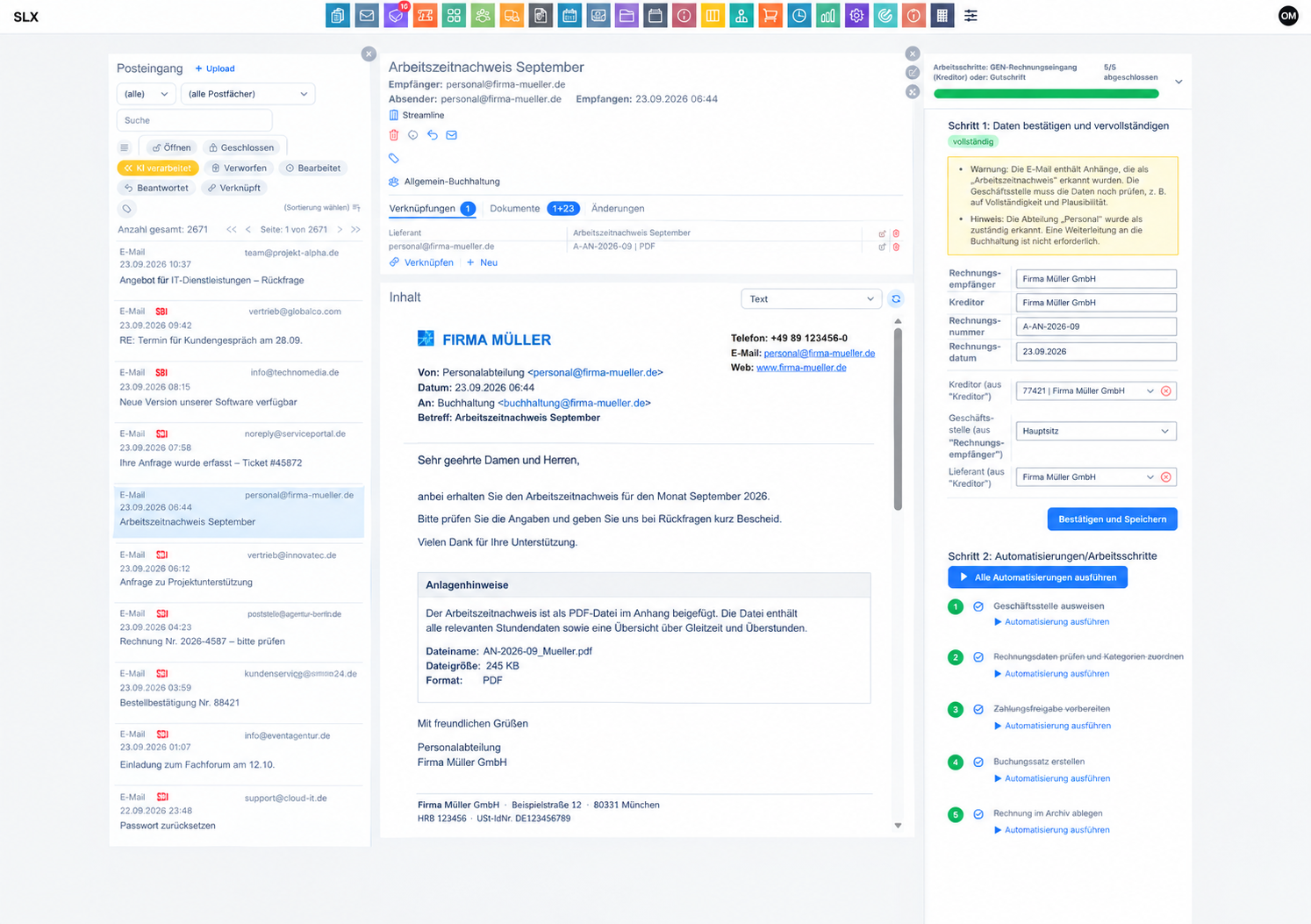Click the Rechnungsnummer input field

coord(1096,326)
